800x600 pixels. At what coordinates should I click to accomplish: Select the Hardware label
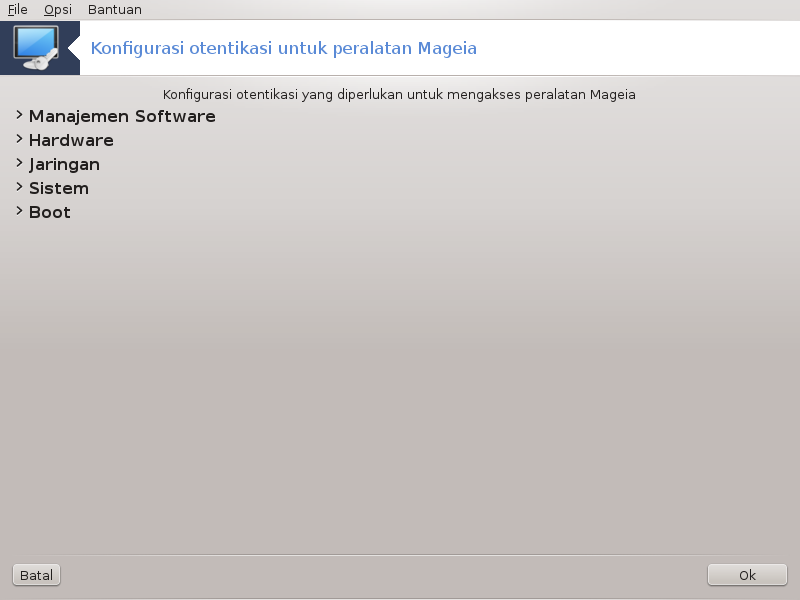click(x=71, y=140)
